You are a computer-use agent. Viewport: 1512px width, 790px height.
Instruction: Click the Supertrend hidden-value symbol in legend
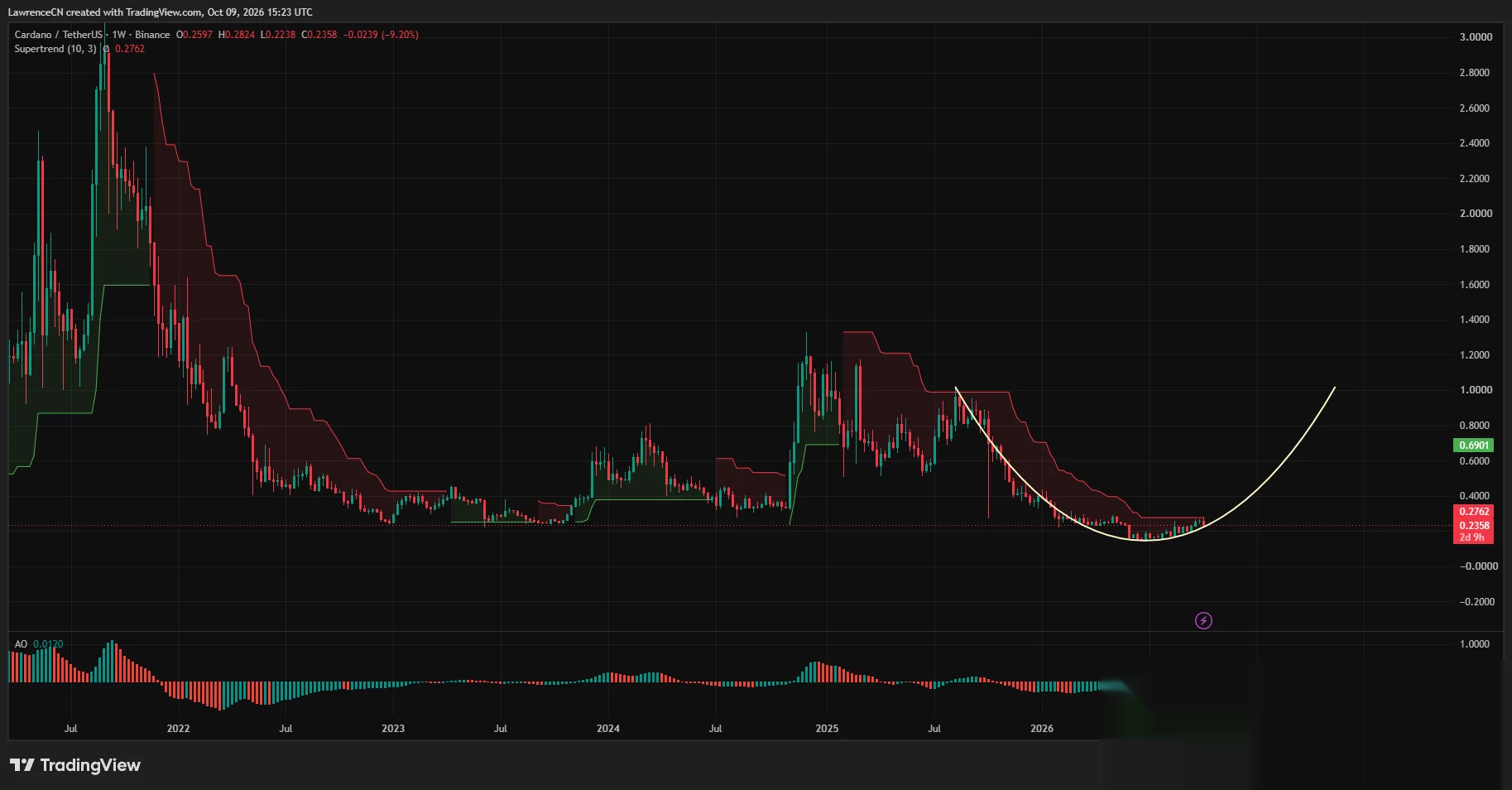106,49
